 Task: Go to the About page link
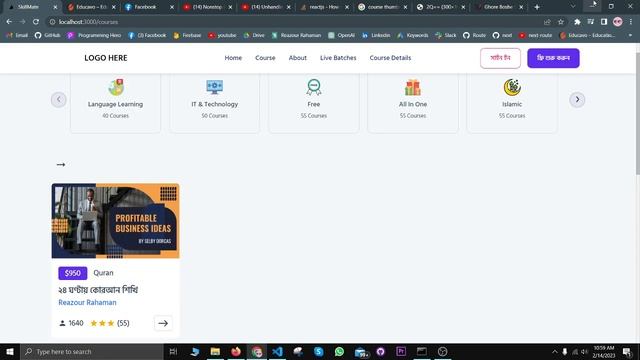coord(298,58)
